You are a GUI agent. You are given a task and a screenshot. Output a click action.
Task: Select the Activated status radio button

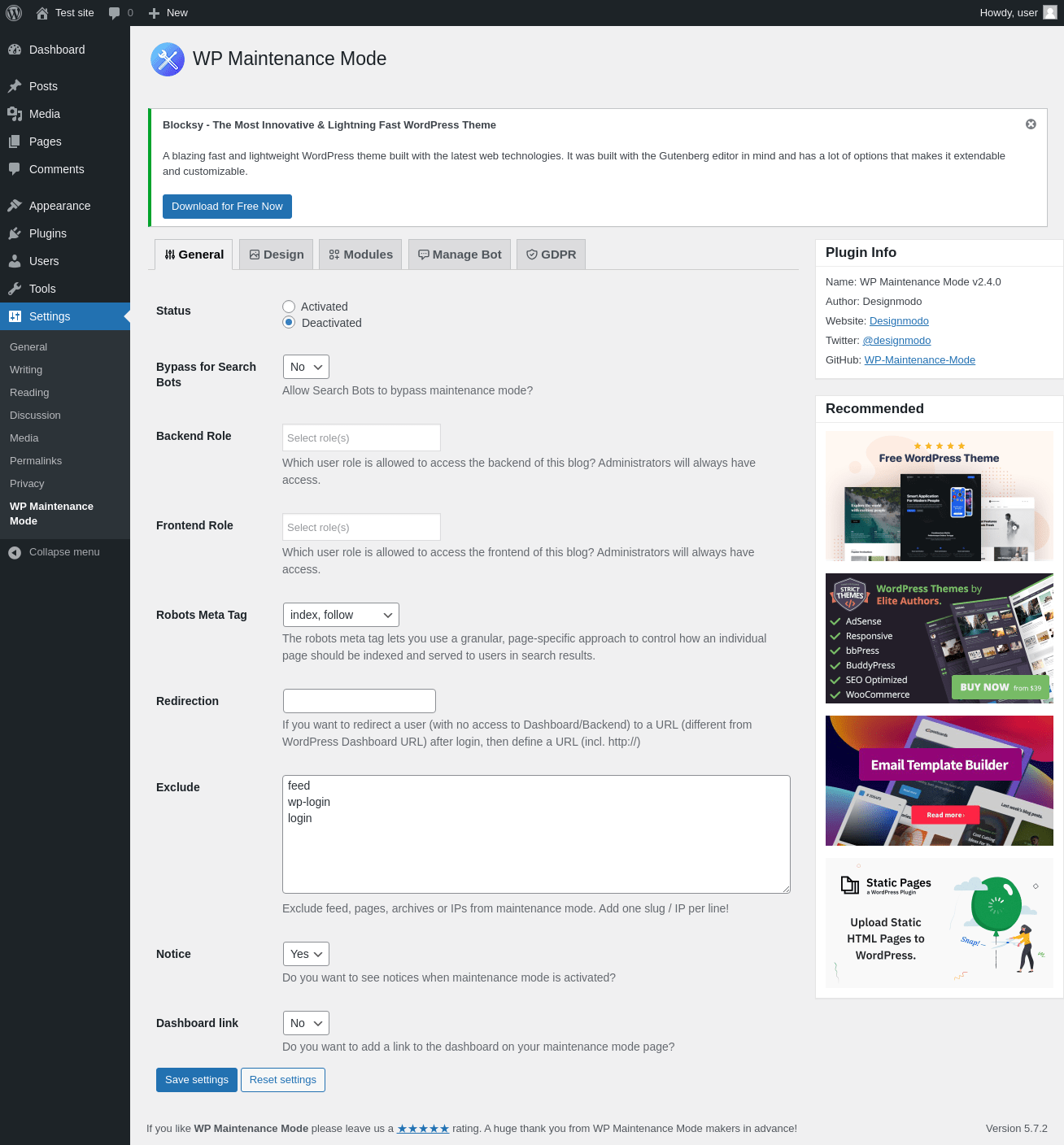pyautogui.click(x=289, y=307)
